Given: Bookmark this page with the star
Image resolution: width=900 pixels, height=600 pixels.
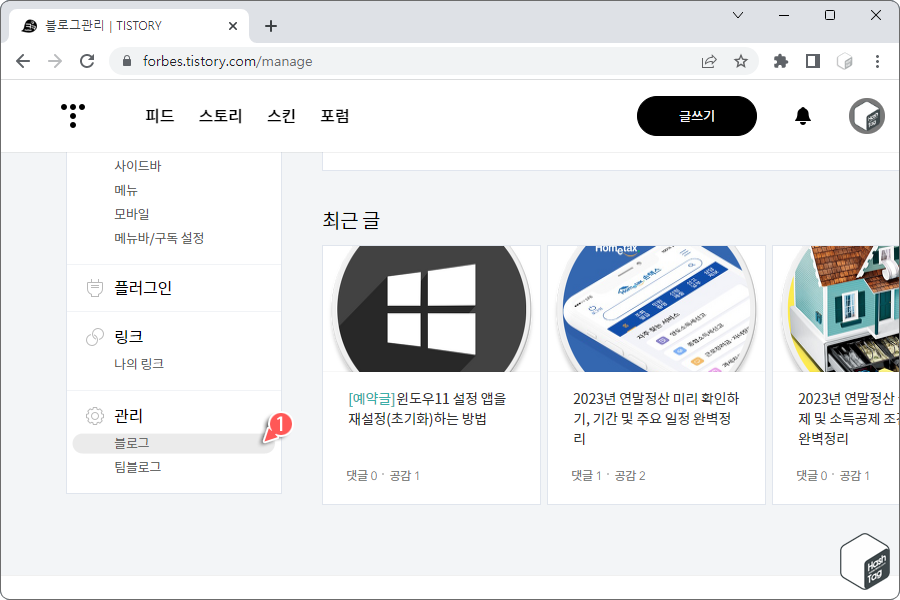Looking at the screenshot, I should 741,61.
